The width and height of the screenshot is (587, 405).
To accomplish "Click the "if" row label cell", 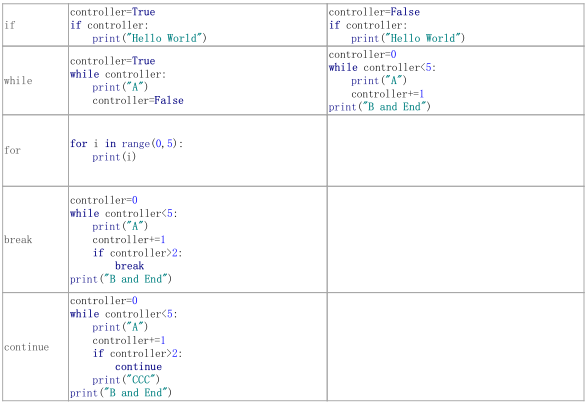I will 35,25.
